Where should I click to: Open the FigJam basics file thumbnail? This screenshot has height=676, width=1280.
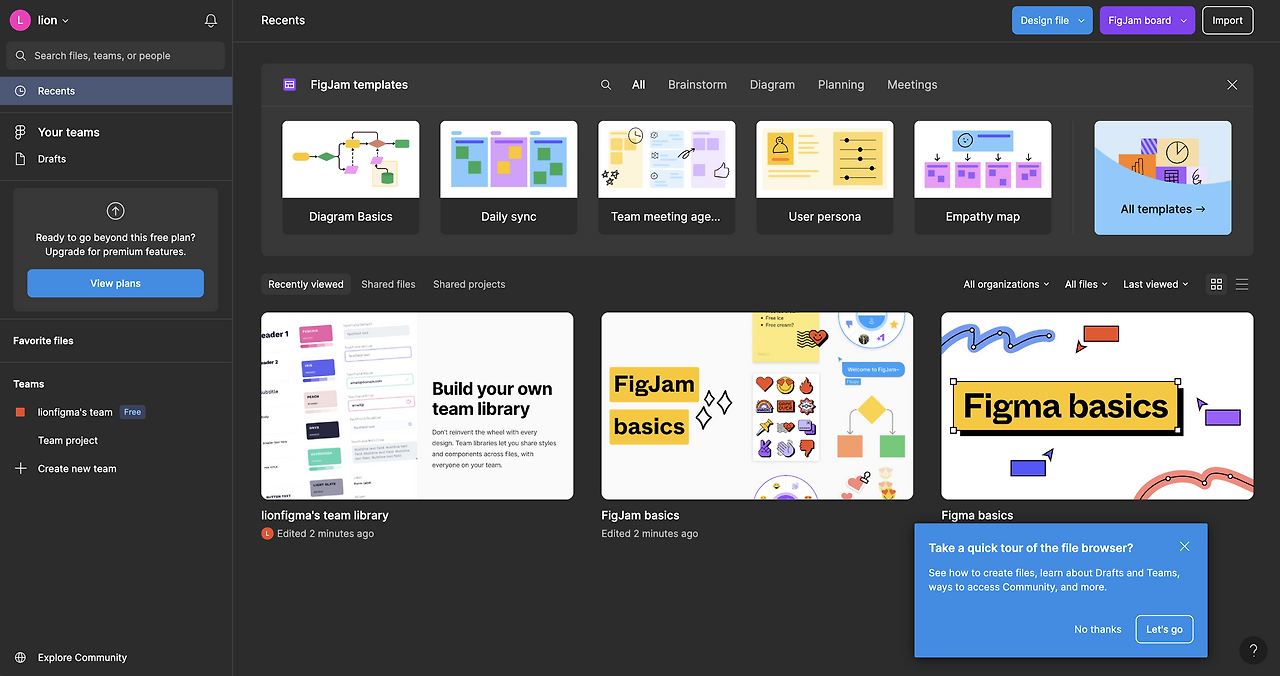coord(757,406)
